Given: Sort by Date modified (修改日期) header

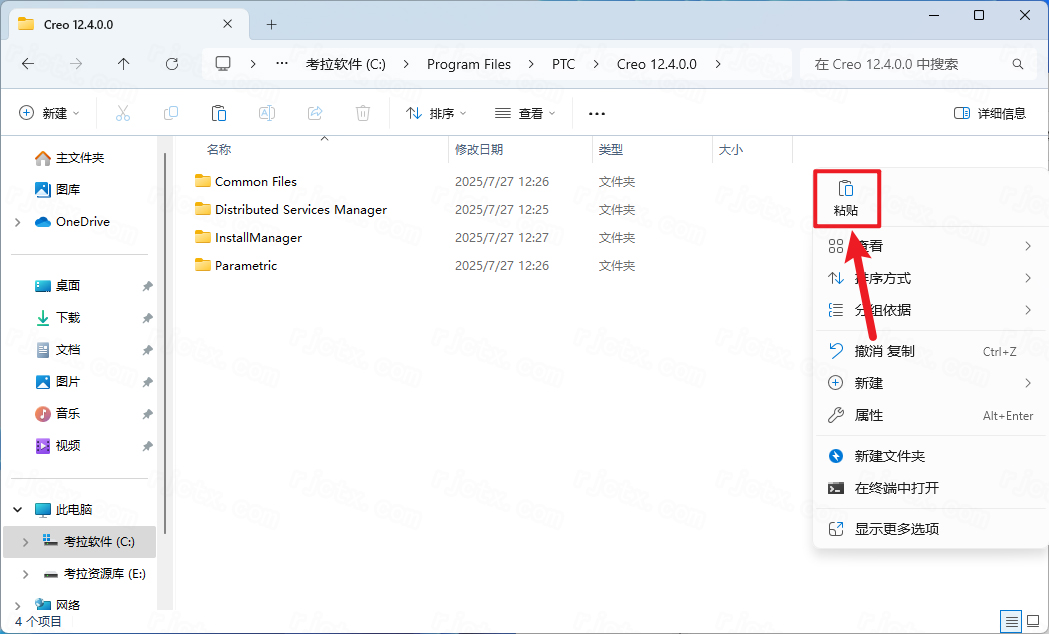Looking at the screenshot, I should tap(479, 150).
